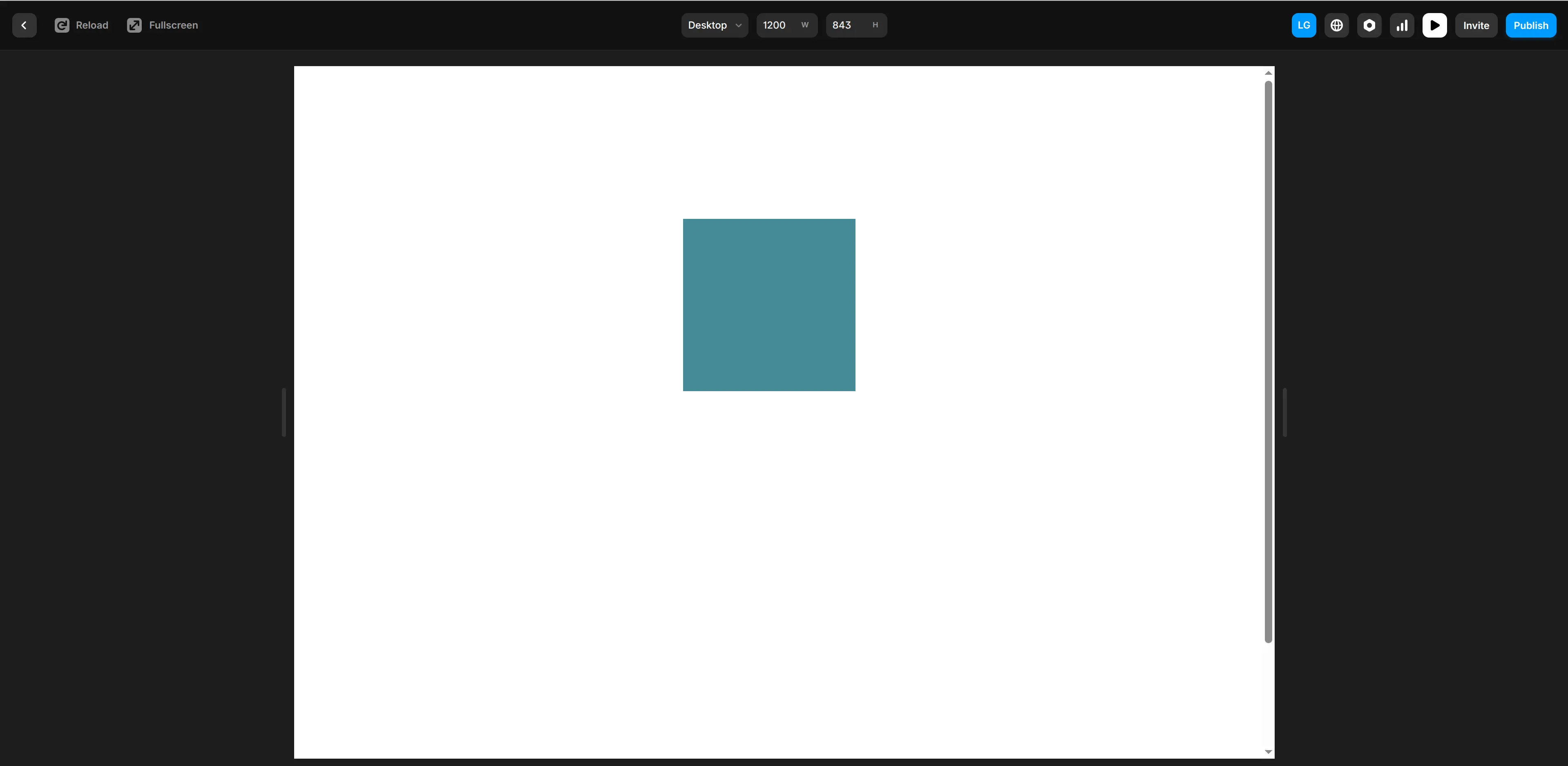
Task: Publish the site
Action: pyautogui.click(x=1531, y=25)
